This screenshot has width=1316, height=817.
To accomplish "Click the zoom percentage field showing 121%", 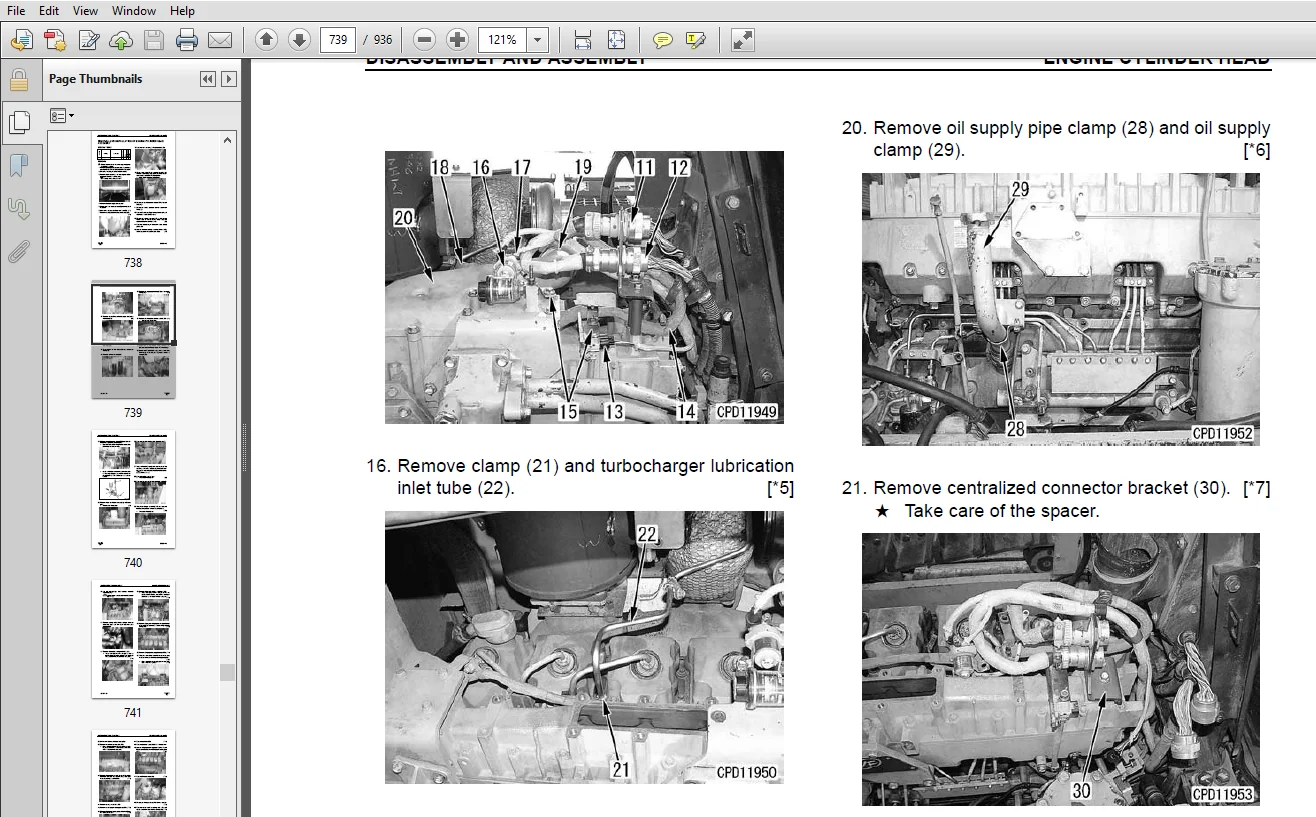I will (503, 40).
